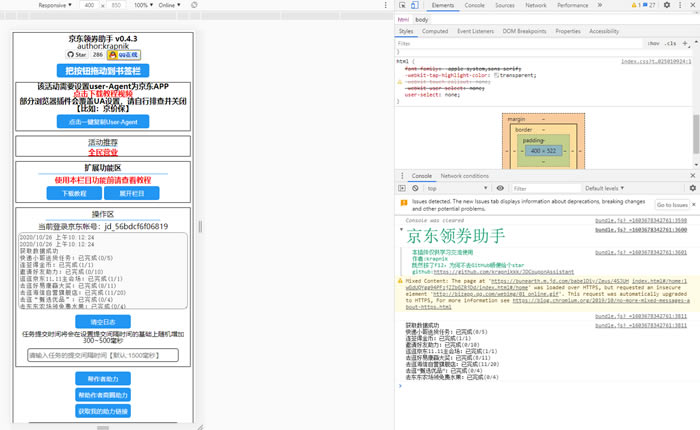700x430 pixels.
Task: Open the GitHub JDCouponAssistant link in console
Action: 504,271
